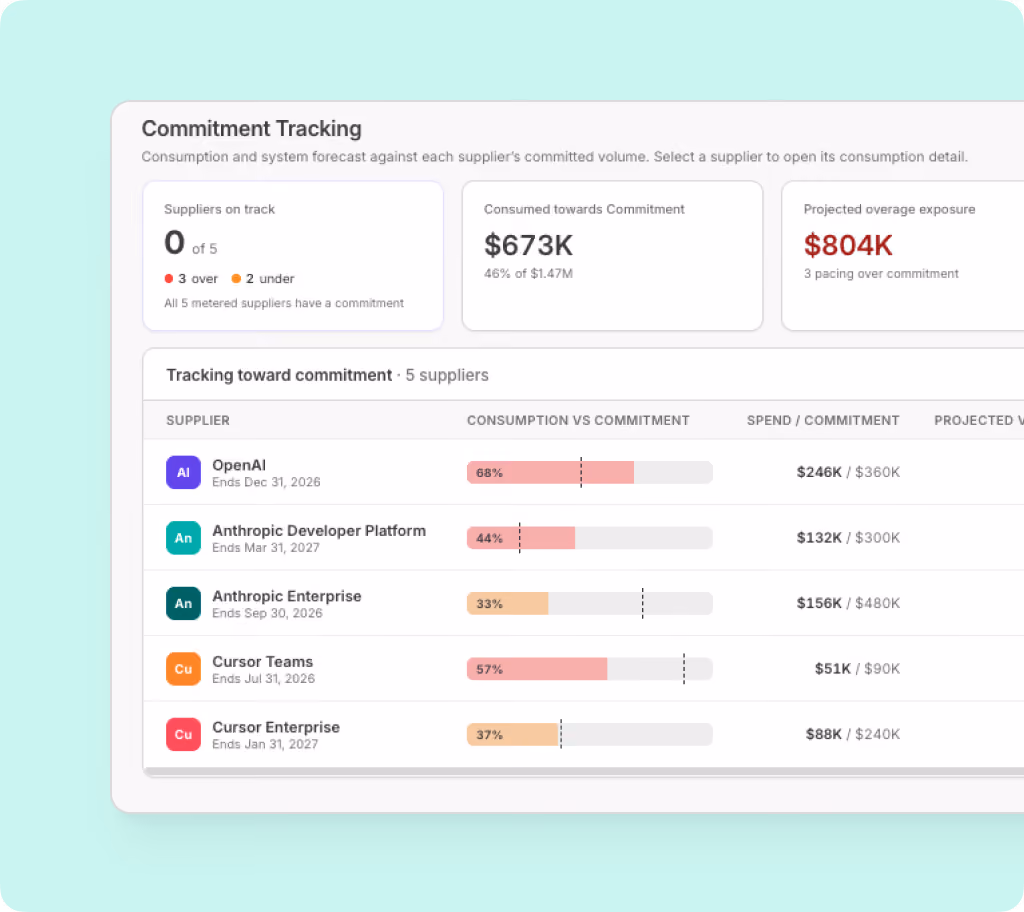This screenshot has height=912, width=1024.
Task: Click the SUPPLIER column header
Action: (198, 420)
